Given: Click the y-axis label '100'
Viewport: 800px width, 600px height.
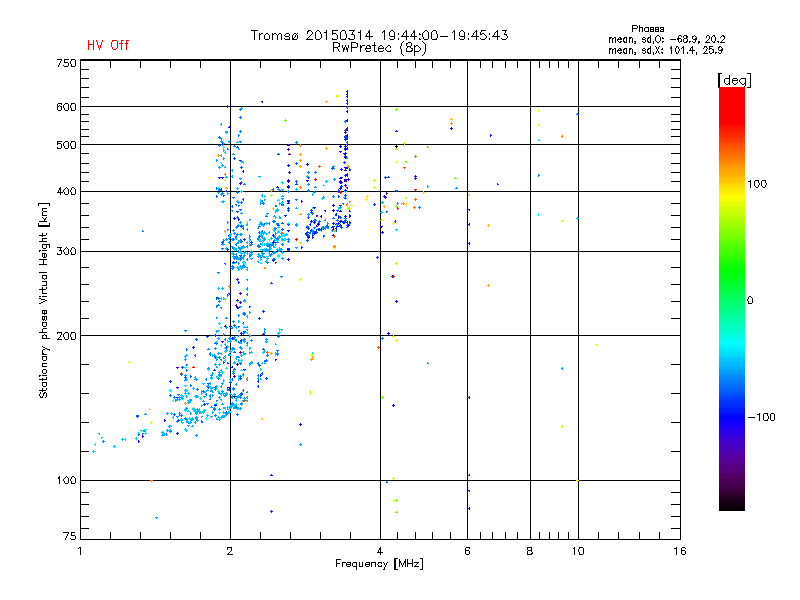Looking at the screenshot, I should [66, 481].
